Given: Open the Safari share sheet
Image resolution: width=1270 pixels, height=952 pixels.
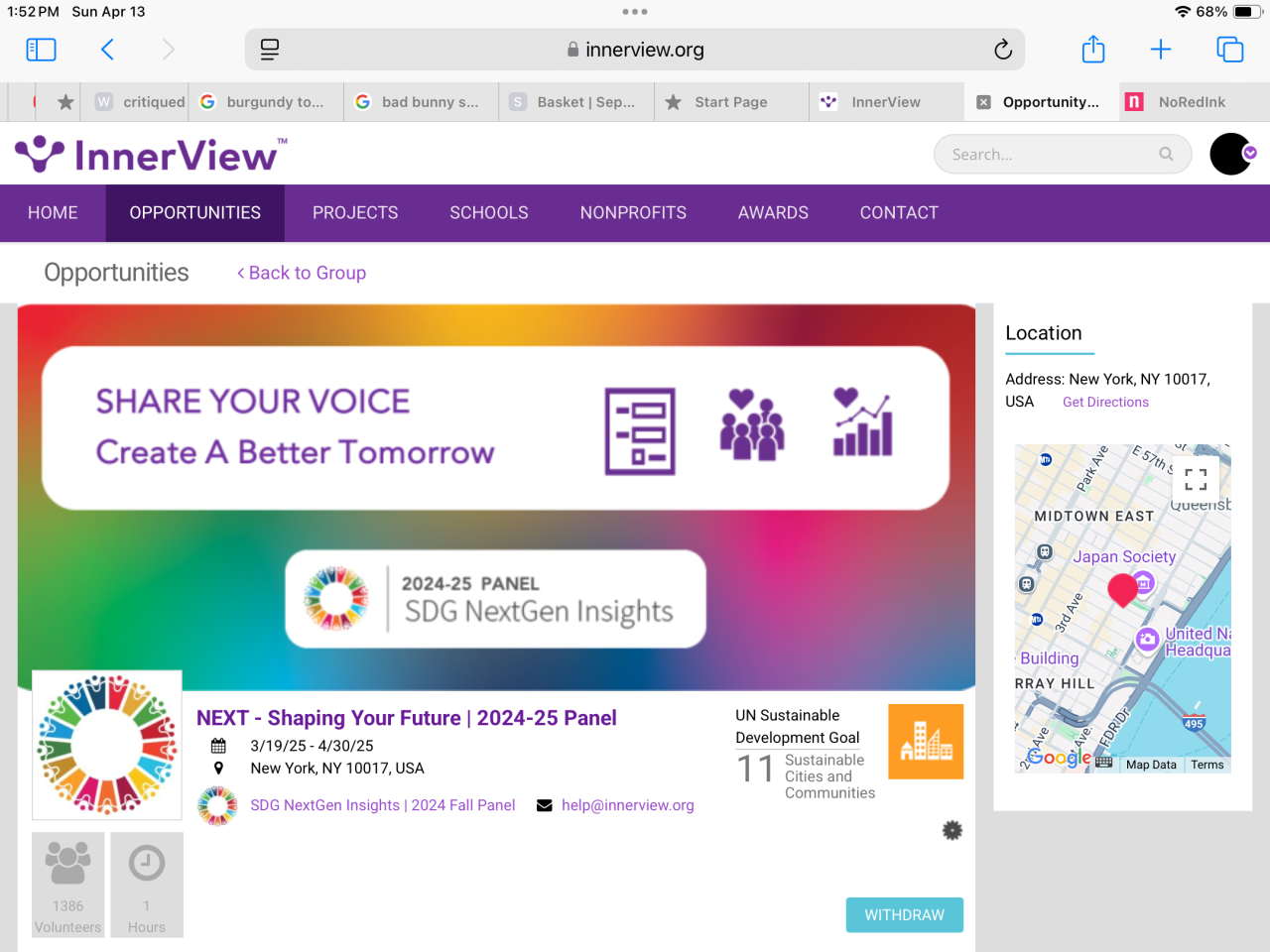Looking at the screenshot, I should (x=1093, y=49).
